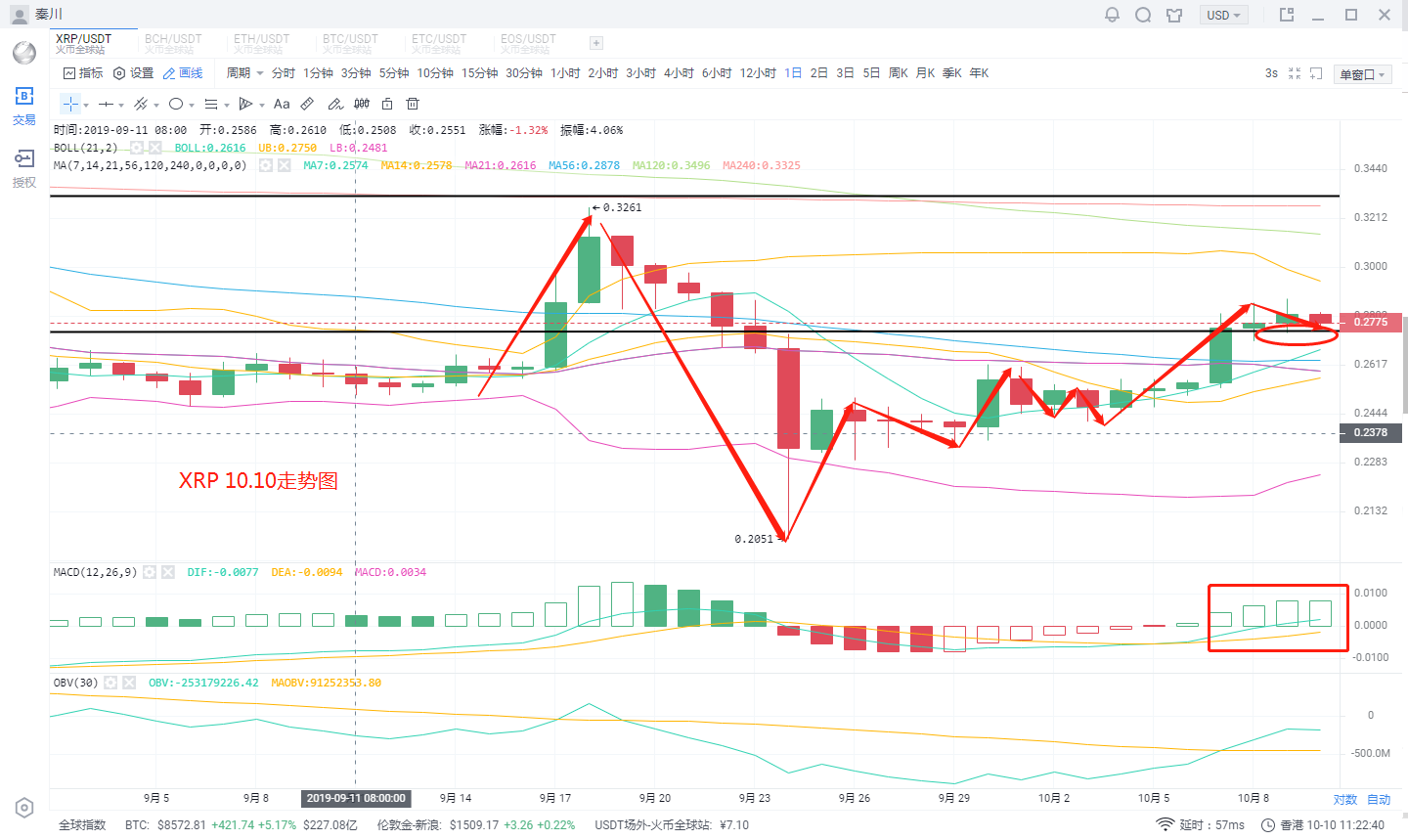Expand the pattern tool options arrow

(262, 105)
